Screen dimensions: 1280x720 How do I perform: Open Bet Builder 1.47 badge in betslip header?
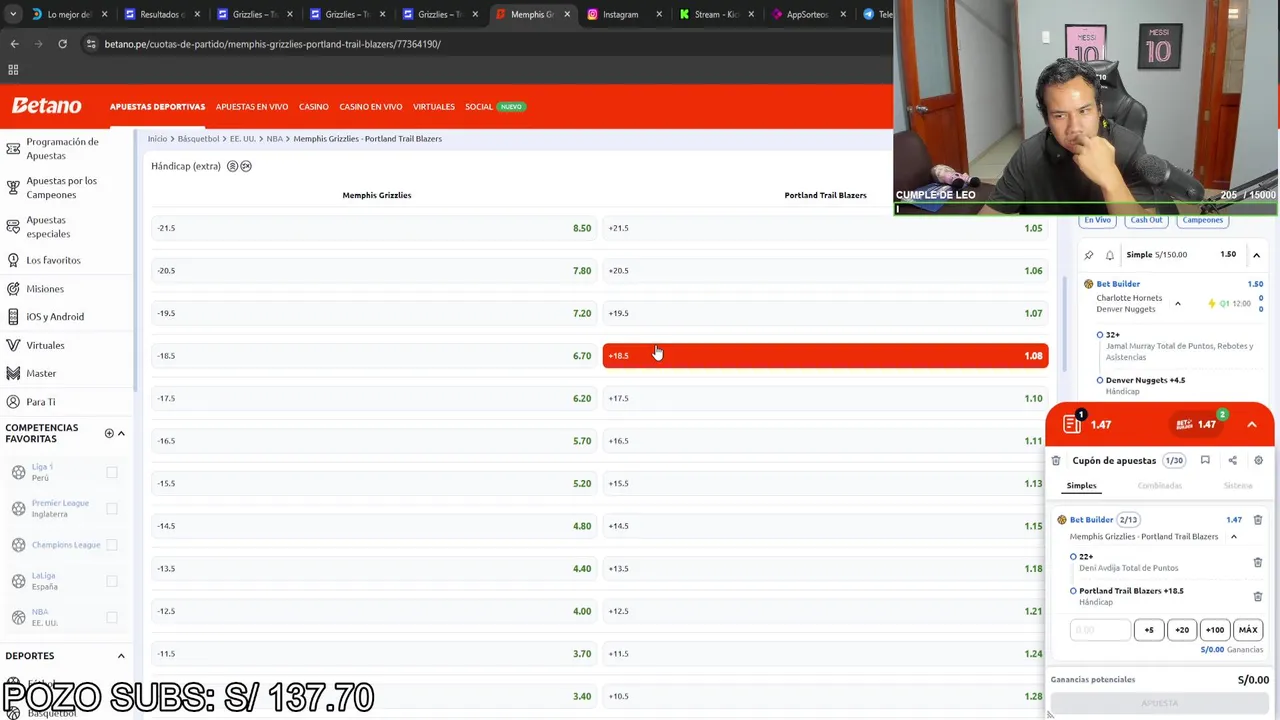1196,424
